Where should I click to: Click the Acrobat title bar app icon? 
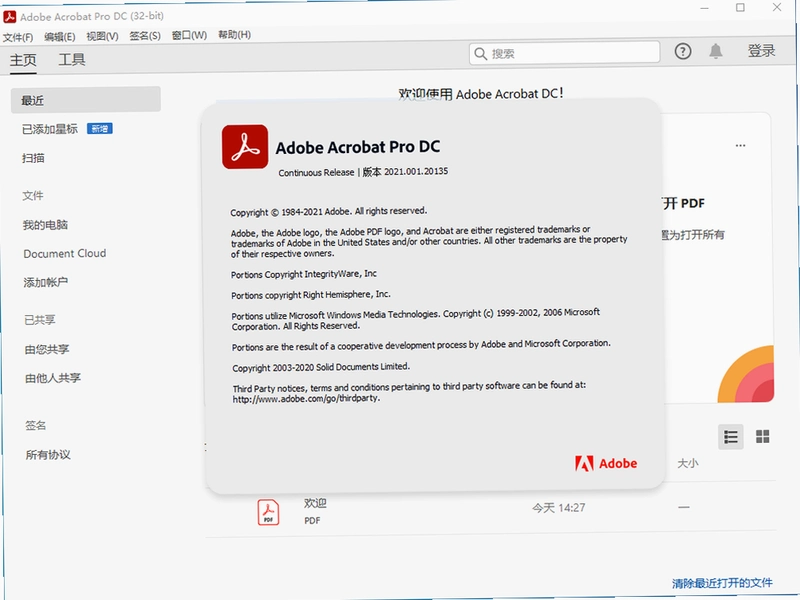click(10, 16)
